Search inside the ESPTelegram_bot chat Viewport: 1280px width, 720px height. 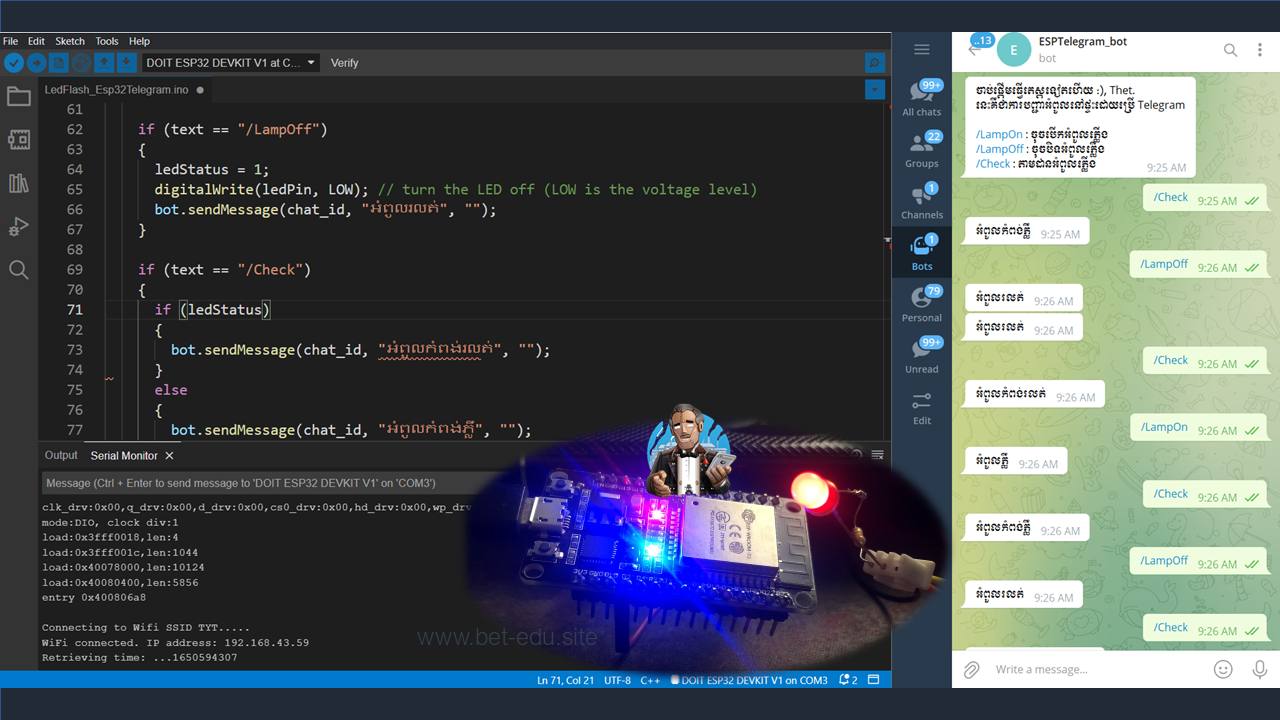(1231, 50)
